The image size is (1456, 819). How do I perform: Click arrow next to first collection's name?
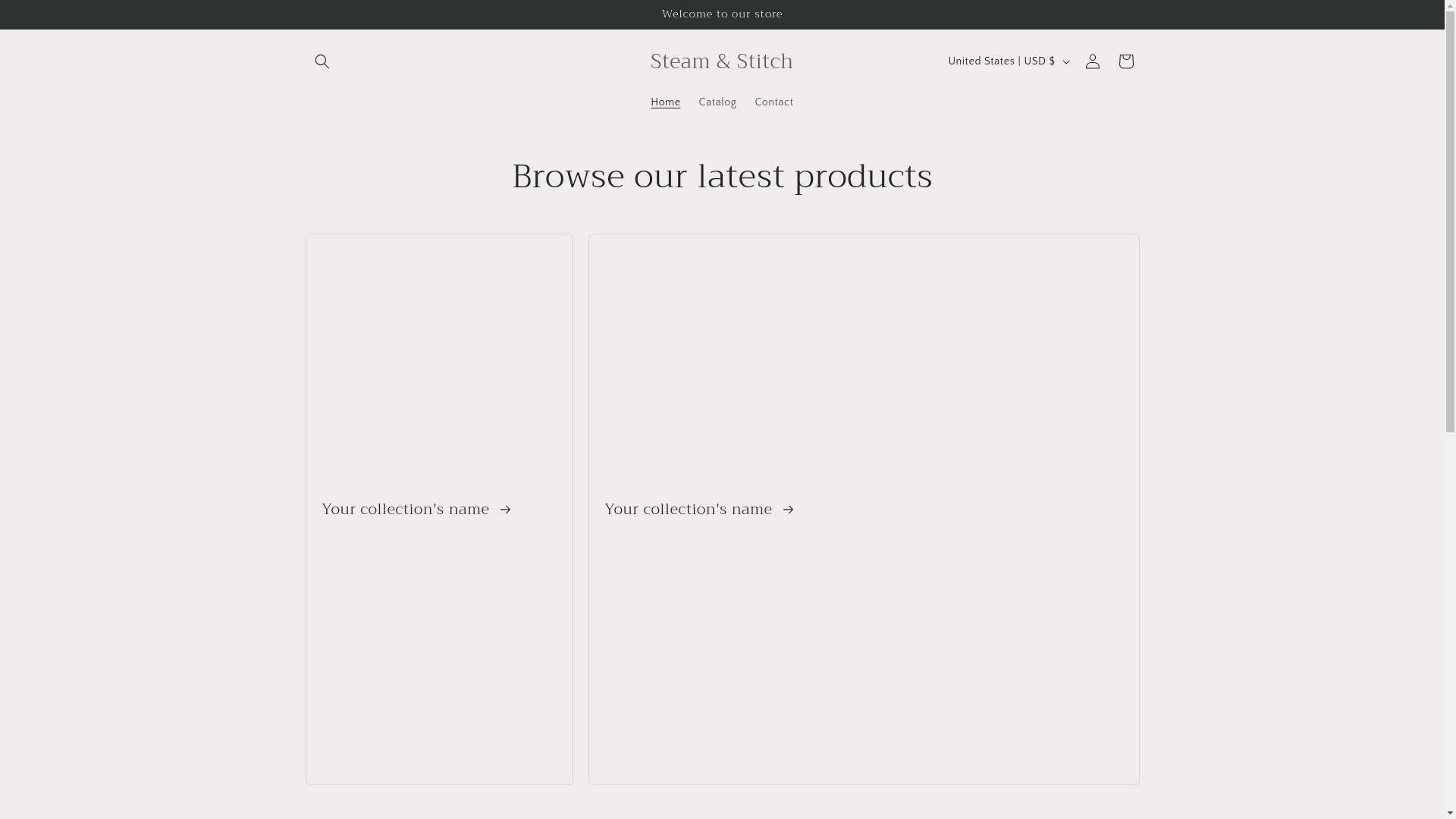point(506,510)
